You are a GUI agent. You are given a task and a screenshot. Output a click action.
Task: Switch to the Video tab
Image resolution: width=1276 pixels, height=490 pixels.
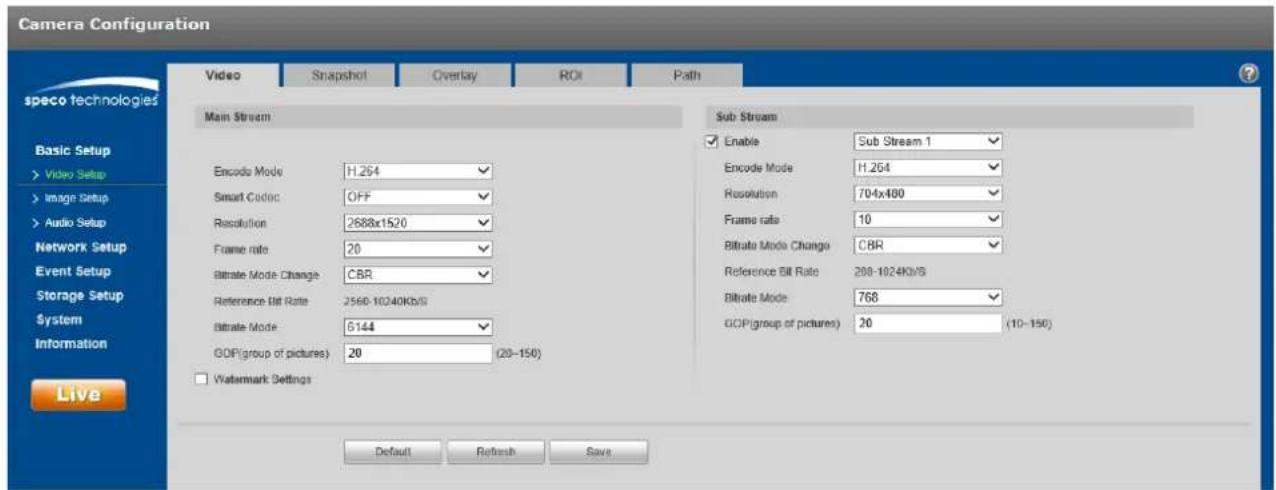(224, 76)
